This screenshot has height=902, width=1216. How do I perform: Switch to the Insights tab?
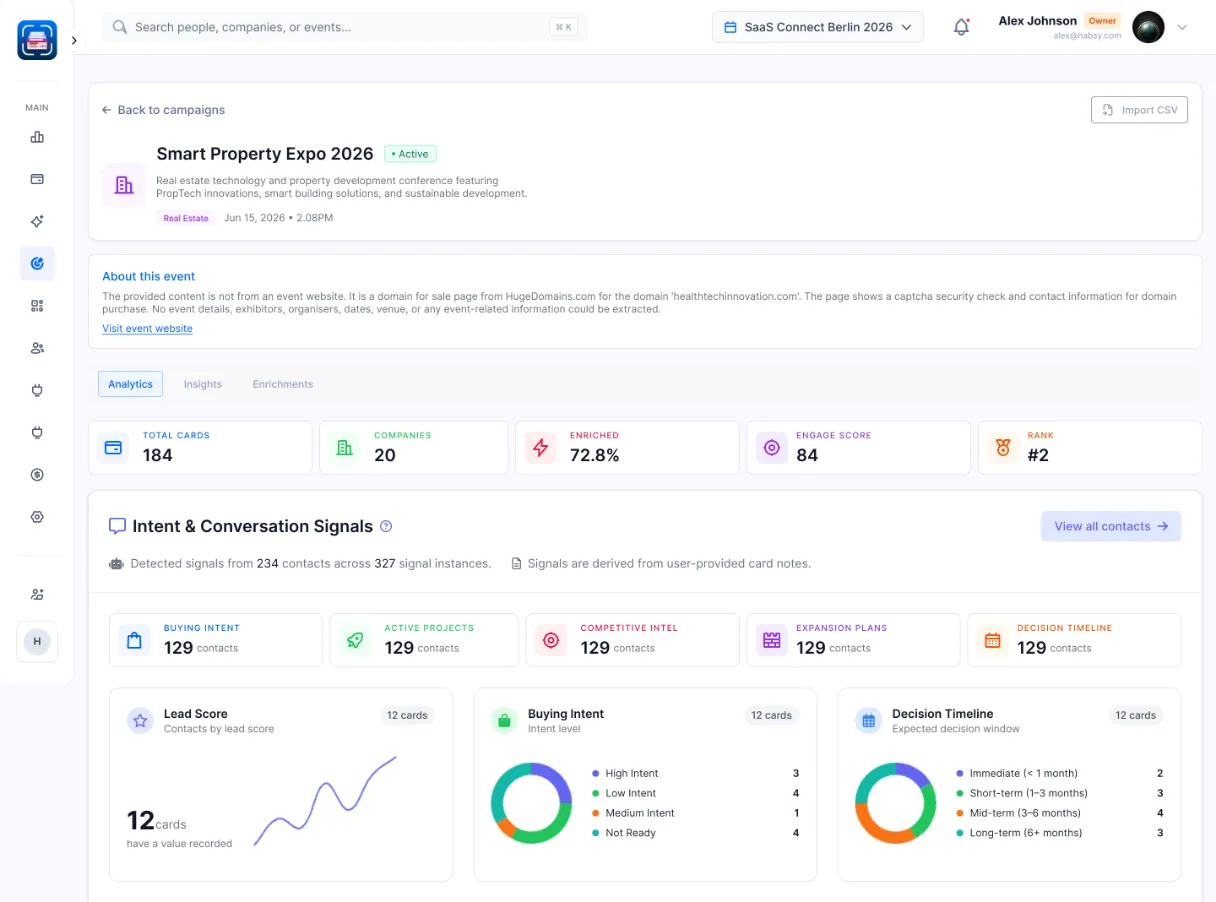click(x=203, y=384)
